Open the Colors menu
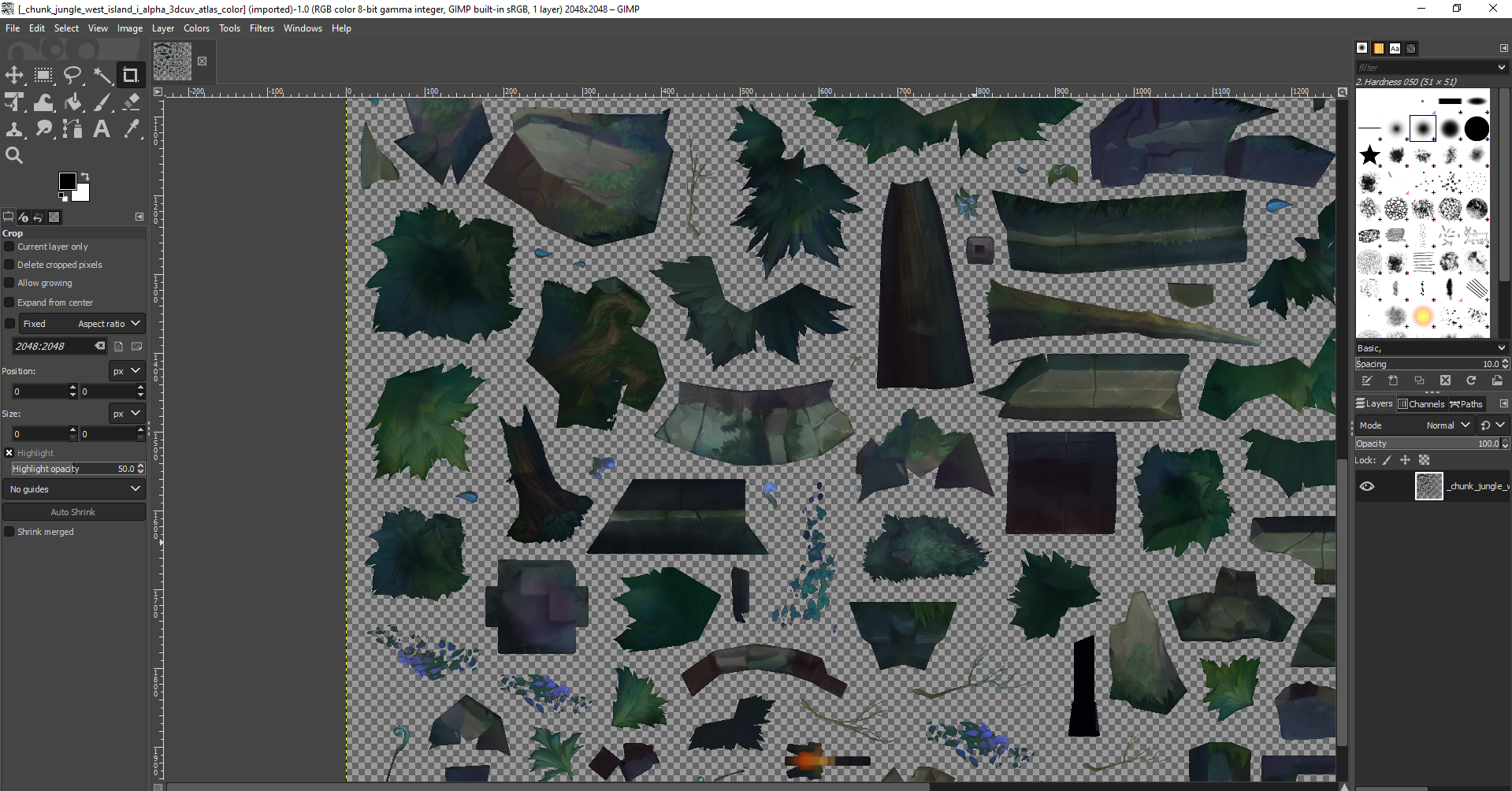1512x791 pixels. coord(197,28)
